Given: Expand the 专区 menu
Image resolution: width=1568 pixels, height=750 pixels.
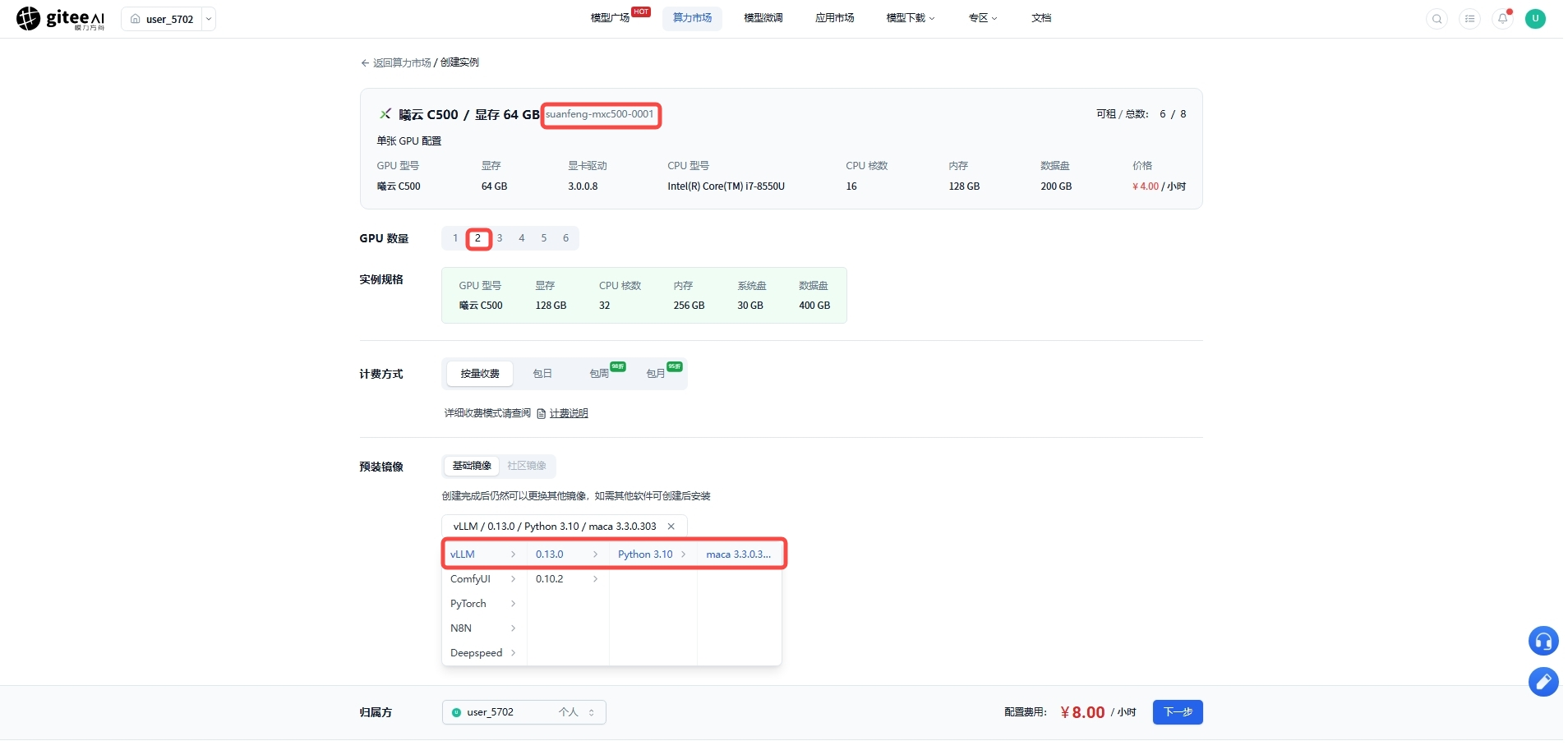Looking at the screenshot, I should (x=983, y=18).
